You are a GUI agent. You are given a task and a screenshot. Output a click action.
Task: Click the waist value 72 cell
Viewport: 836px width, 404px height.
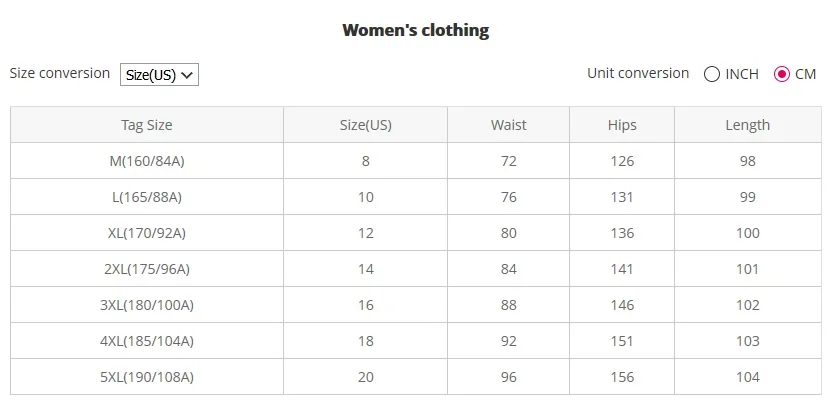click(x=508, y=161)
